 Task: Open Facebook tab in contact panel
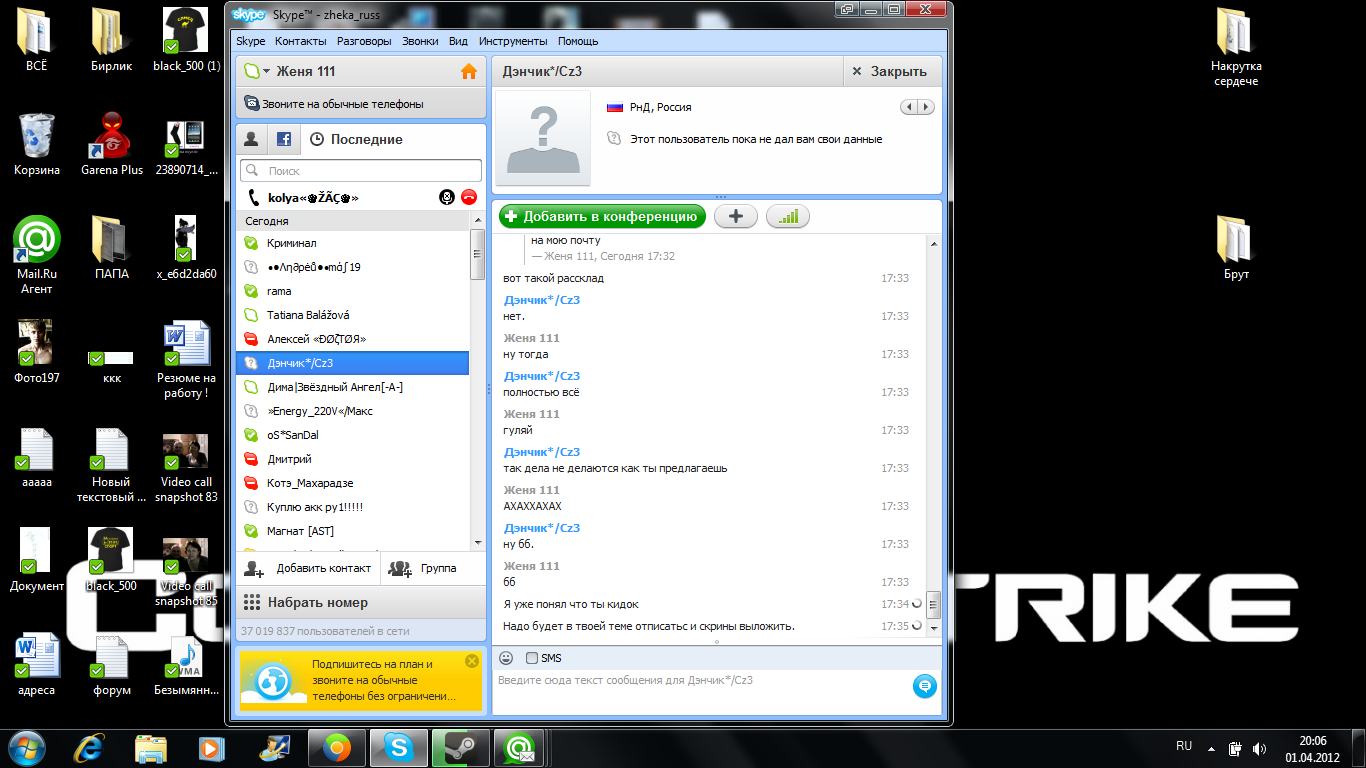coord(284,139)
